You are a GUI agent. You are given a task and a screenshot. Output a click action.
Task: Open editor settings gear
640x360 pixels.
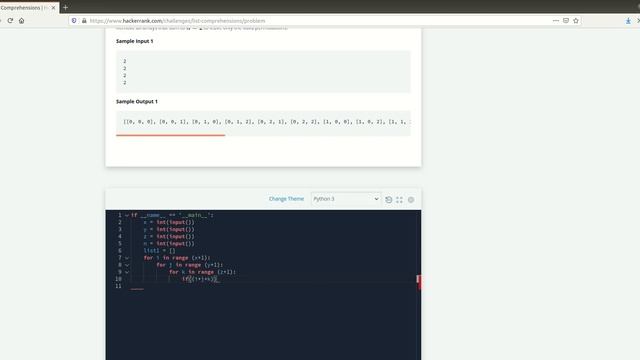(x=411, y=200)
